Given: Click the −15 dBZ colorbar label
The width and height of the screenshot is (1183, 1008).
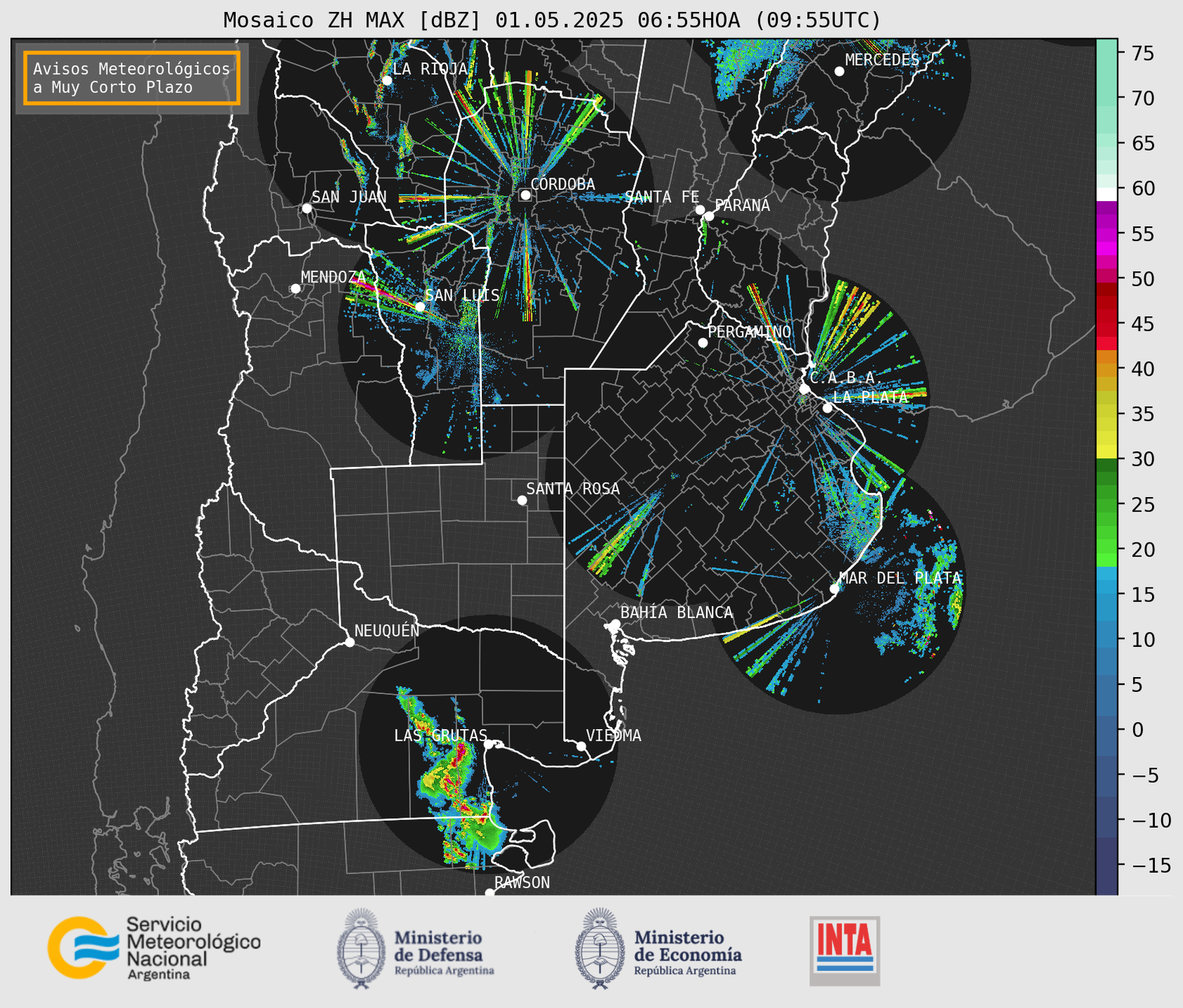Looking at the screenshot, I should pyautogui.click(x=1151, y=865).
